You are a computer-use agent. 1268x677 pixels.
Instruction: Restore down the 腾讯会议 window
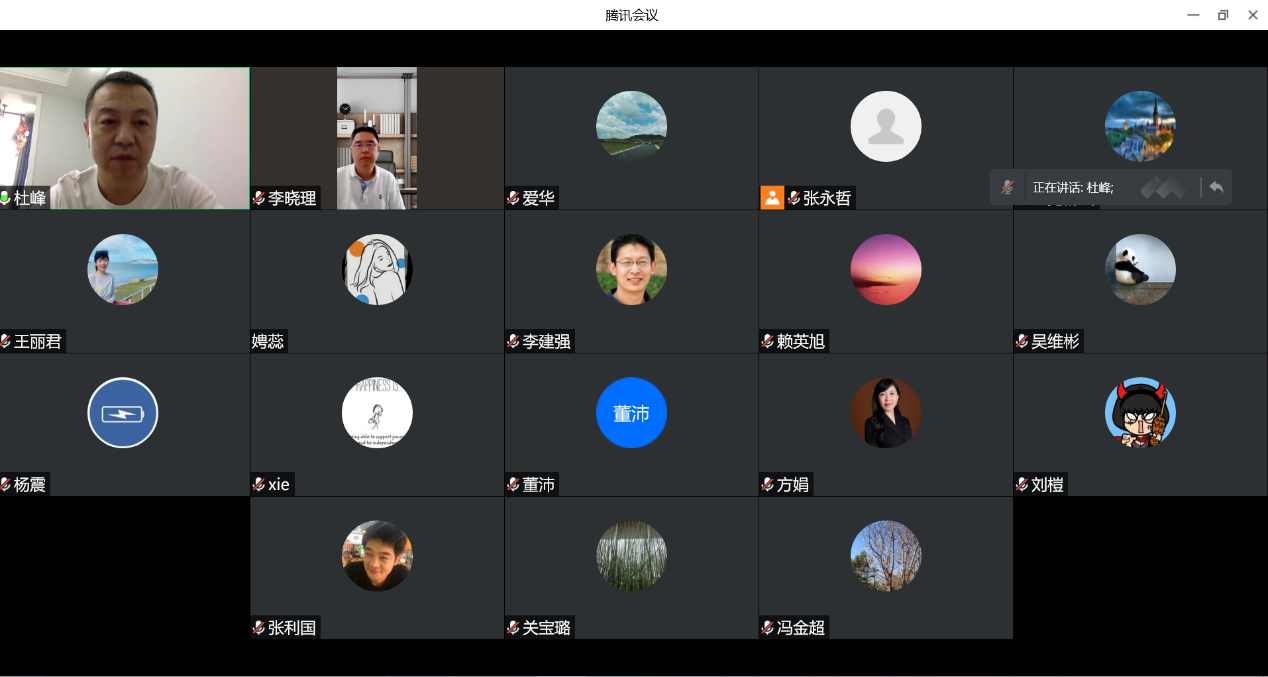(1222, 15)
